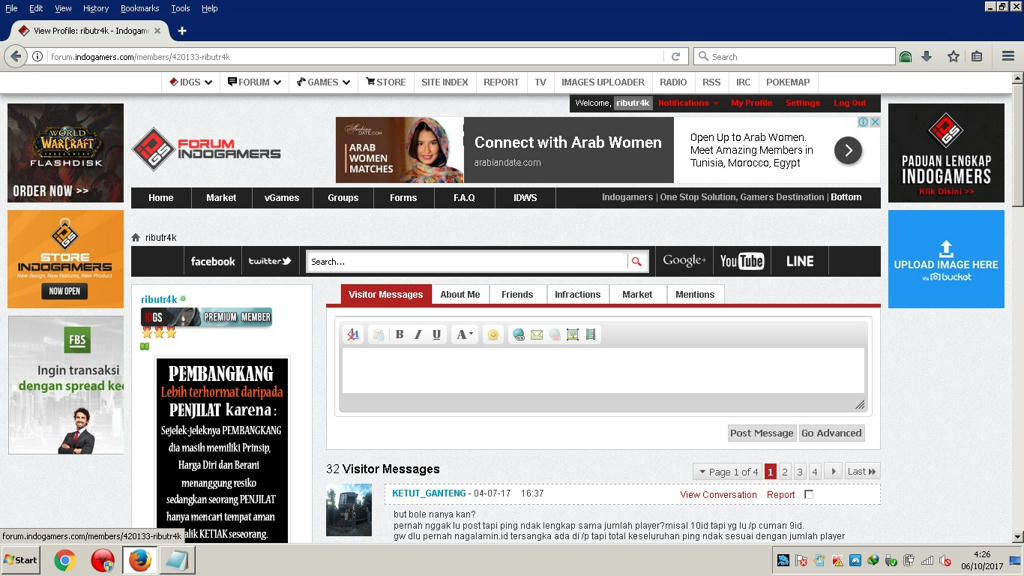The height and width of the screenshot is (576, 1024).
Task: Click the search magnifier icon in forum bar
Action: (636, 262)
